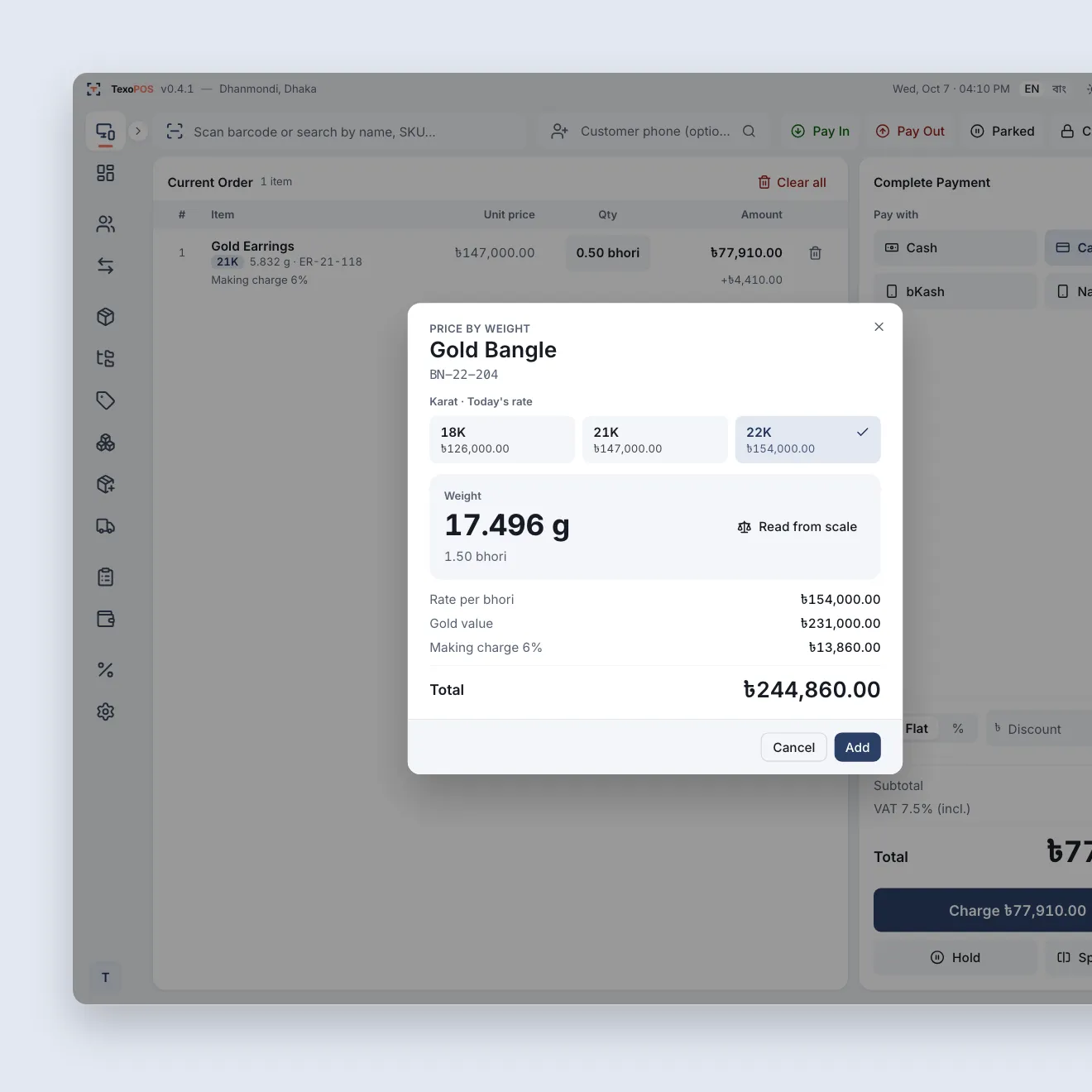
Task: Cancel the price by weight dialog
Action: (x=793, y=747)
